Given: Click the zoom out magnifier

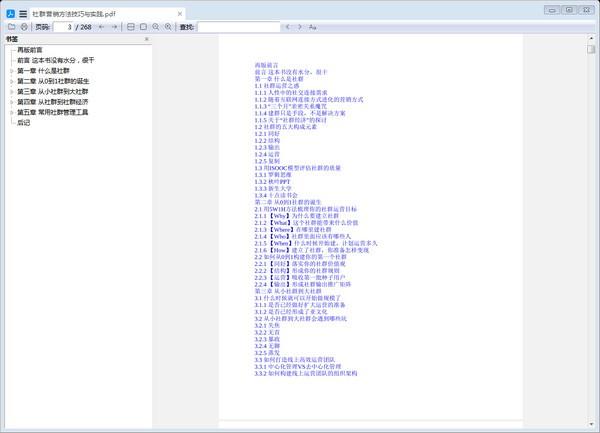Looking at the screenshot, I should 156,27.
